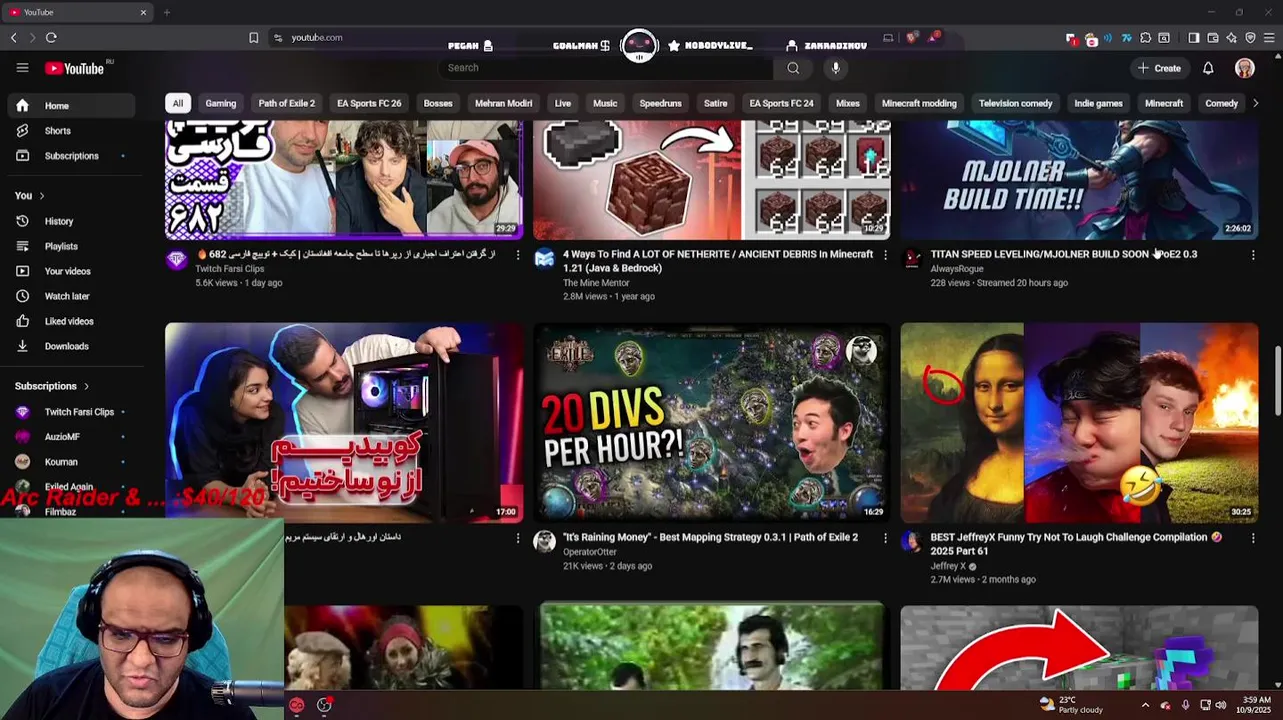Open the new tab plus button
Screen dimensions: 1283x720
(167, 12)
